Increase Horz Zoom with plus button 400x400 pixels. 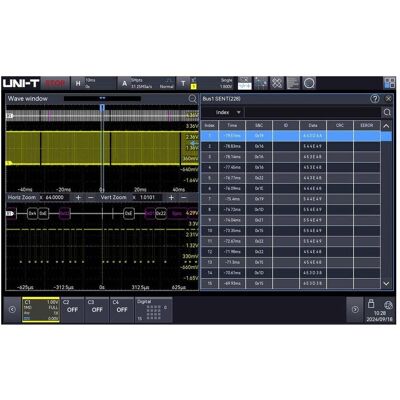click(x=78, y=198)
